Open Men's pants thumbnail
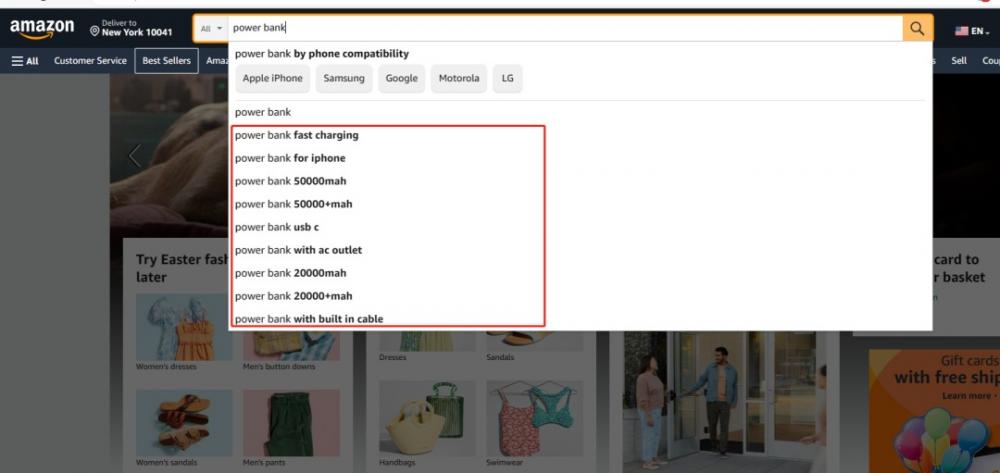Screen dimensions: 1000x473 click(x=291, y=422)
